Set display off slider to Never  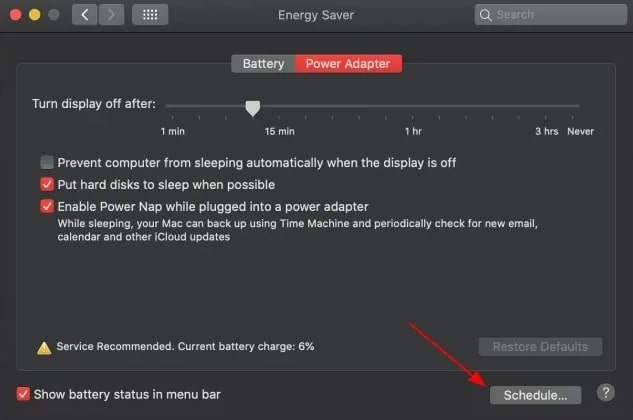572,106
